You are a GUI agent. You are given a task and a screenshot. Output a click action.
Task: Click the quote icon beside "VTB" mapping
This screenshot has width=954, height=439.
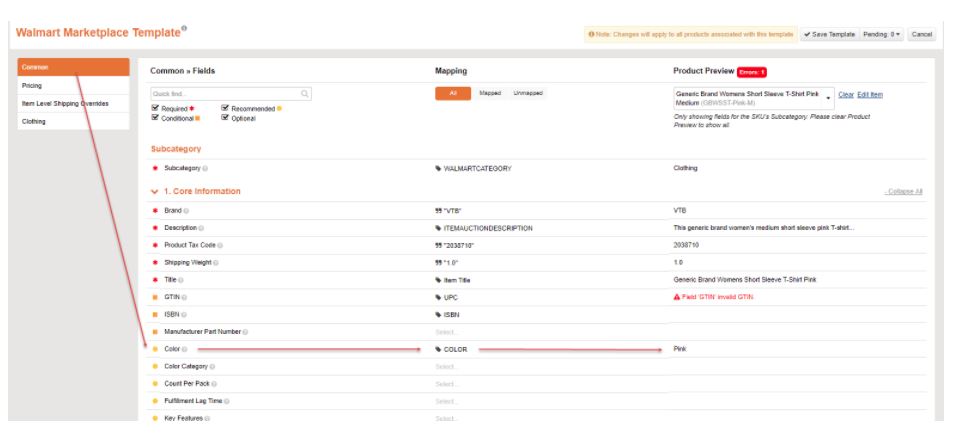point(438,211)
